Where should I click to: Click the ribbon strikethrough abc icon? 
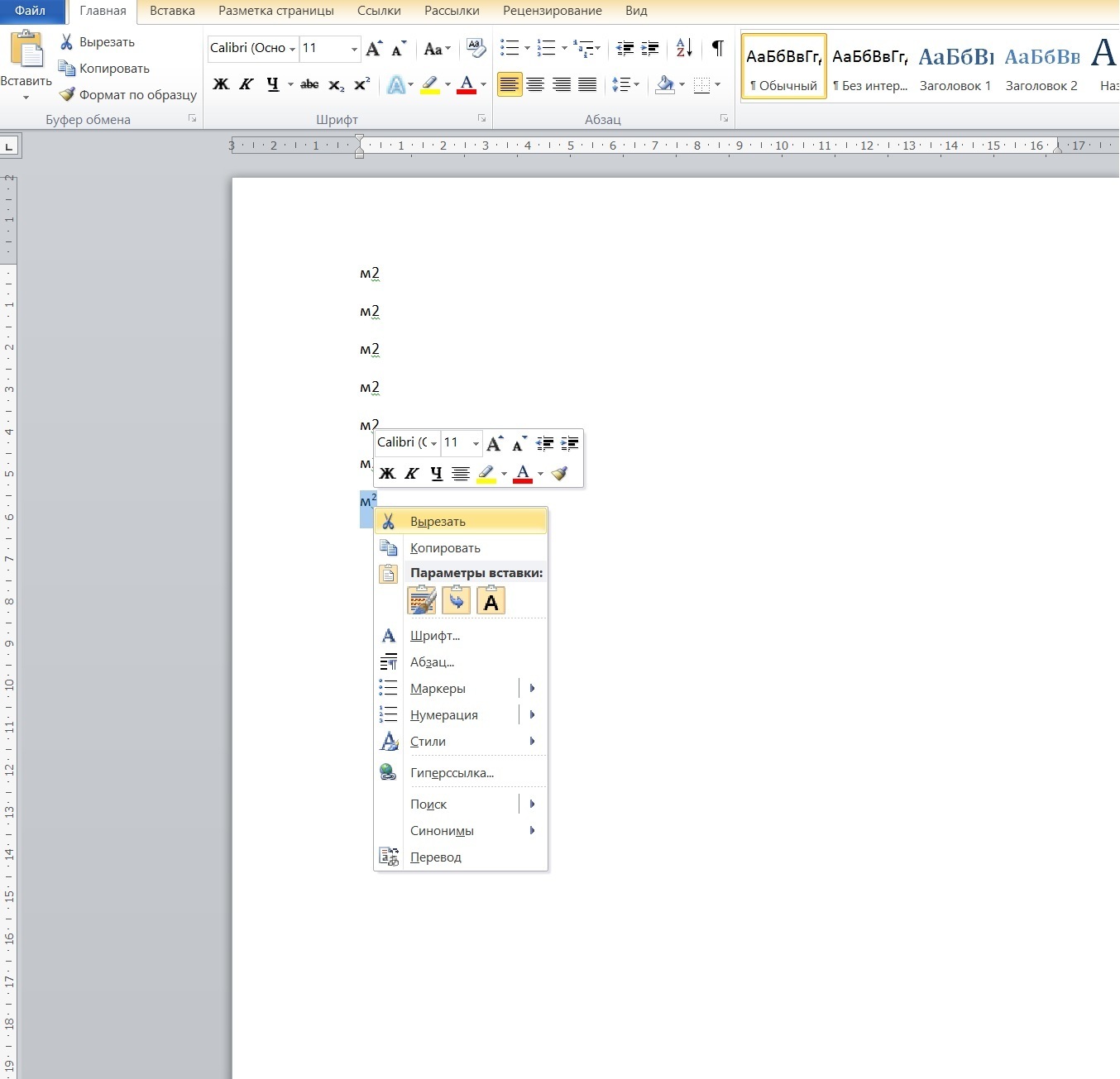[x=309, y=84]
